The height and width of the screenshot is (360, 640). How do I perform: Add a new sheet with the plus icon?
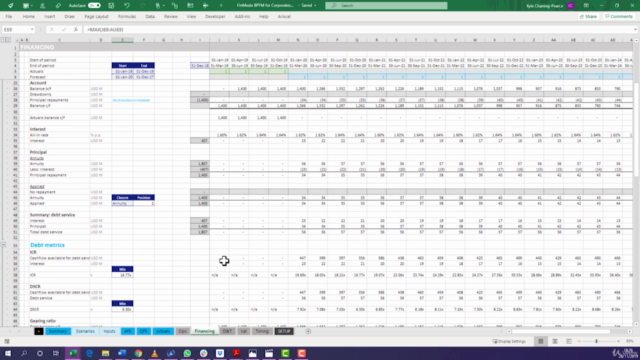click(308, 331)
